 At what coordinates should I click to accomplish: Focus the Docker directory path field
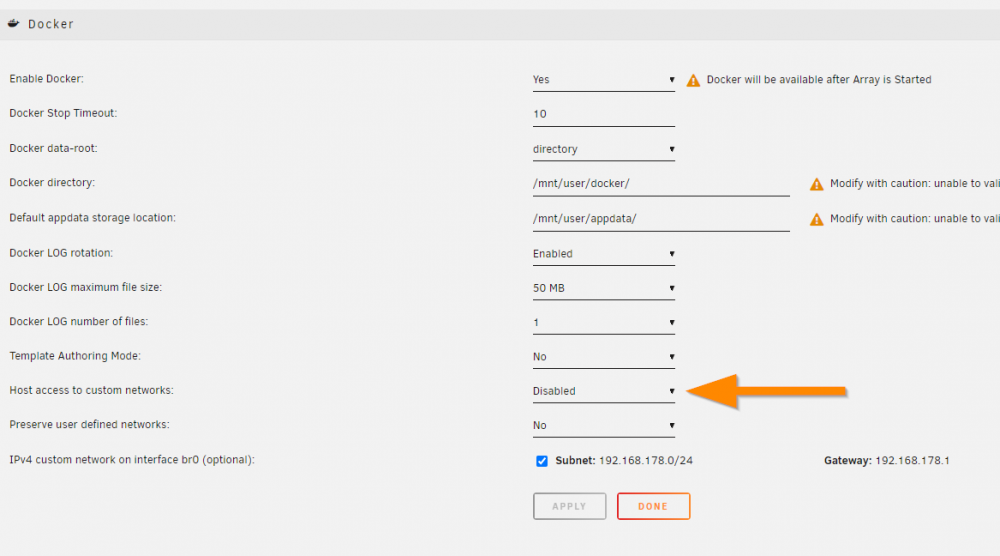click(661, 184)
